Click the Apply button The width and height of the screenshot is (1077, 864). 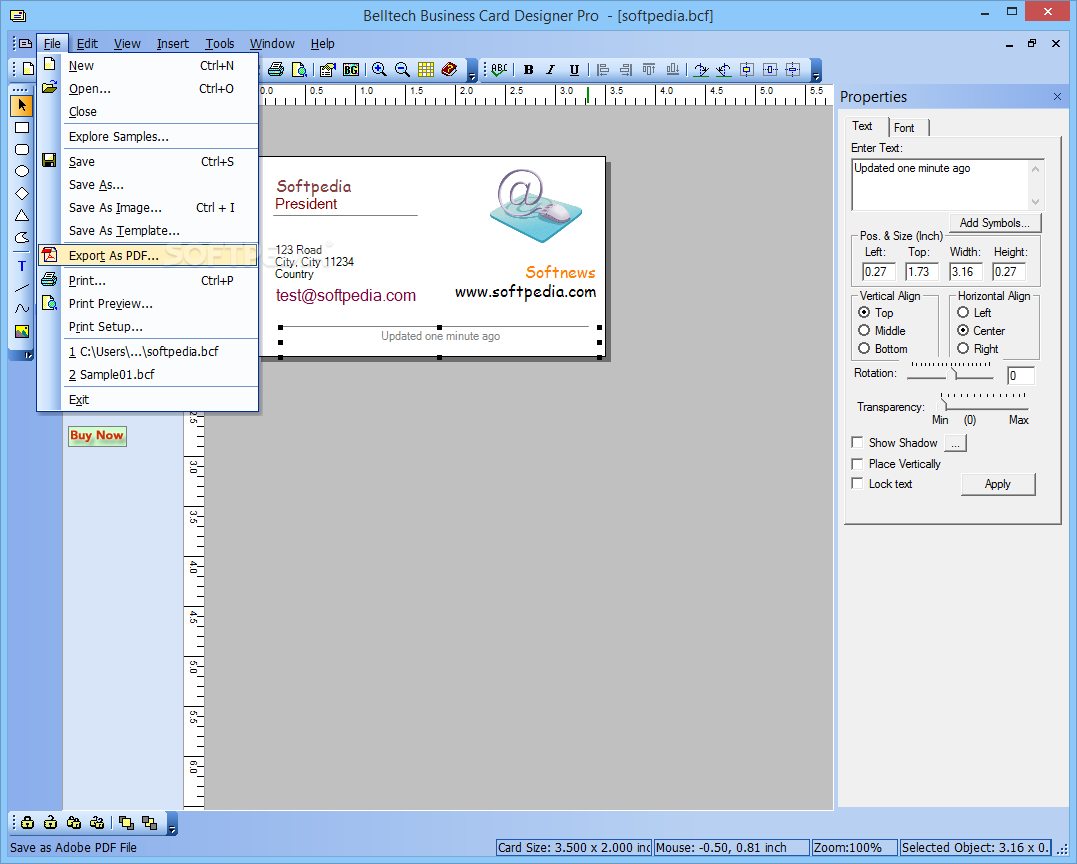click(997, 484)
